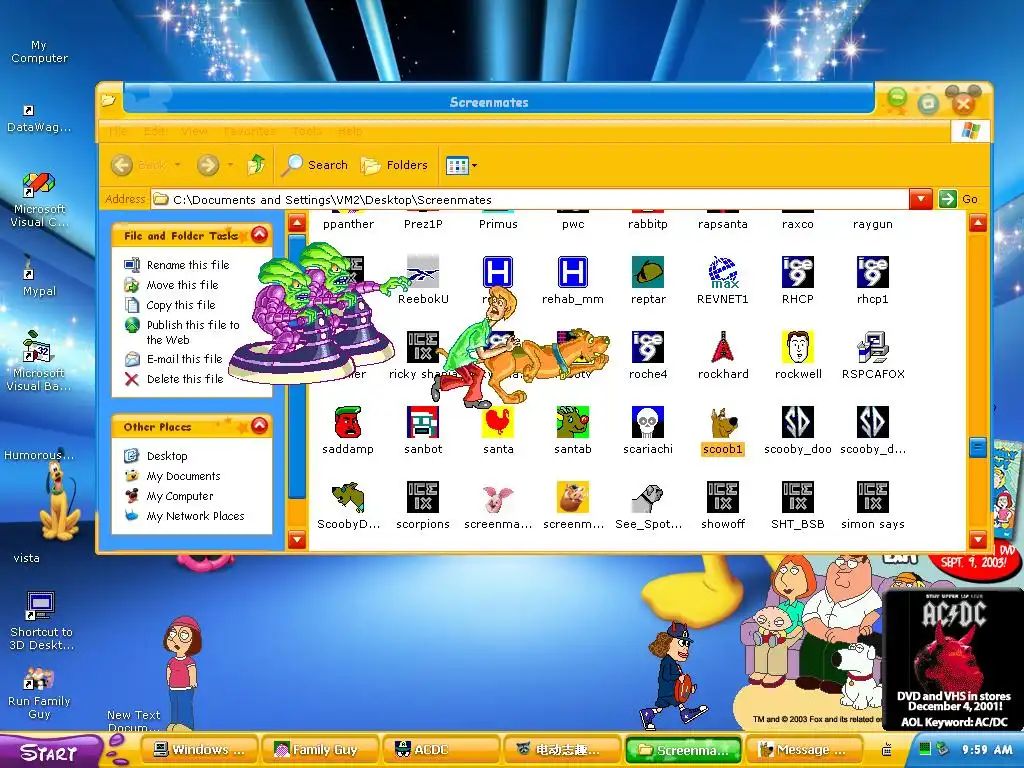Select the SHT_BSB file icon
The image size is (1024, 768).
coord(798,497)
